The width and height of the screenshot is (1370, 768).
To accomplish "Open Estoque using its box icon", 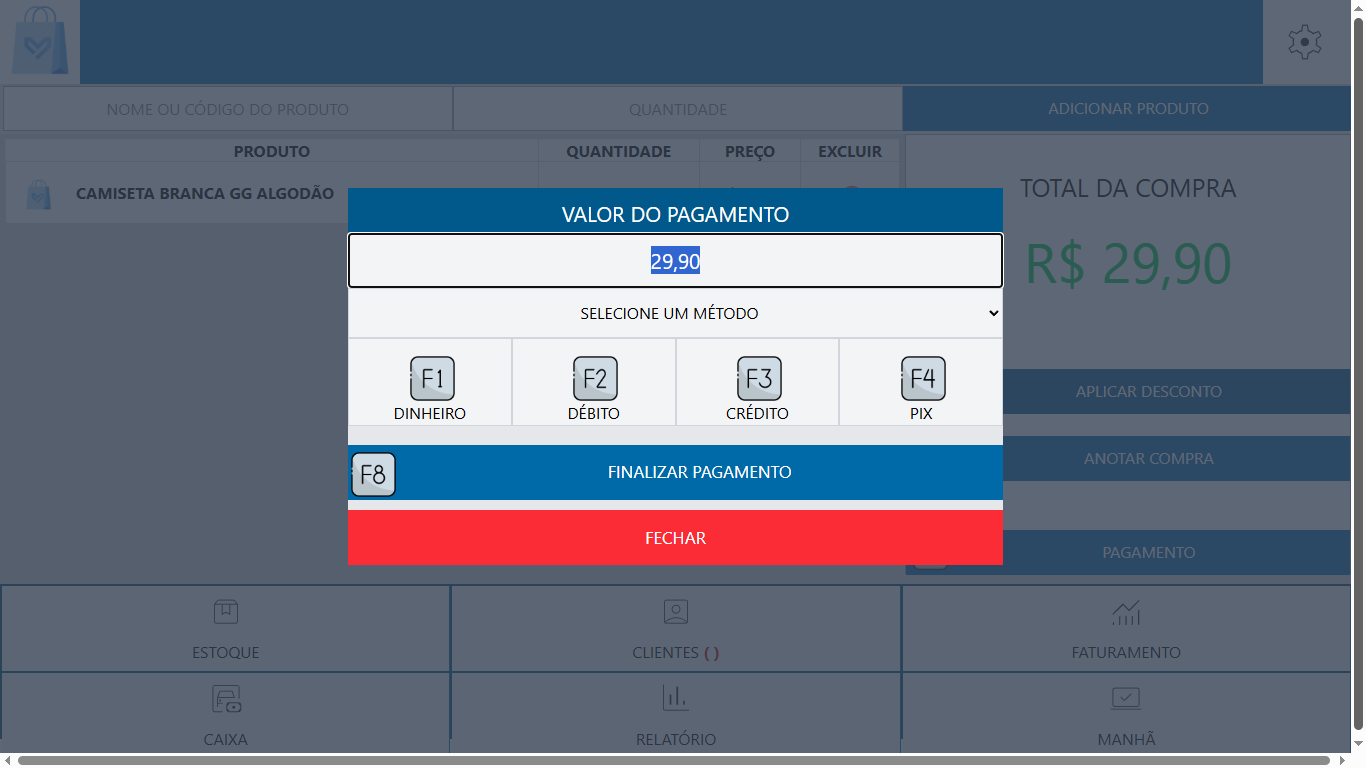I will coord(225,612).
